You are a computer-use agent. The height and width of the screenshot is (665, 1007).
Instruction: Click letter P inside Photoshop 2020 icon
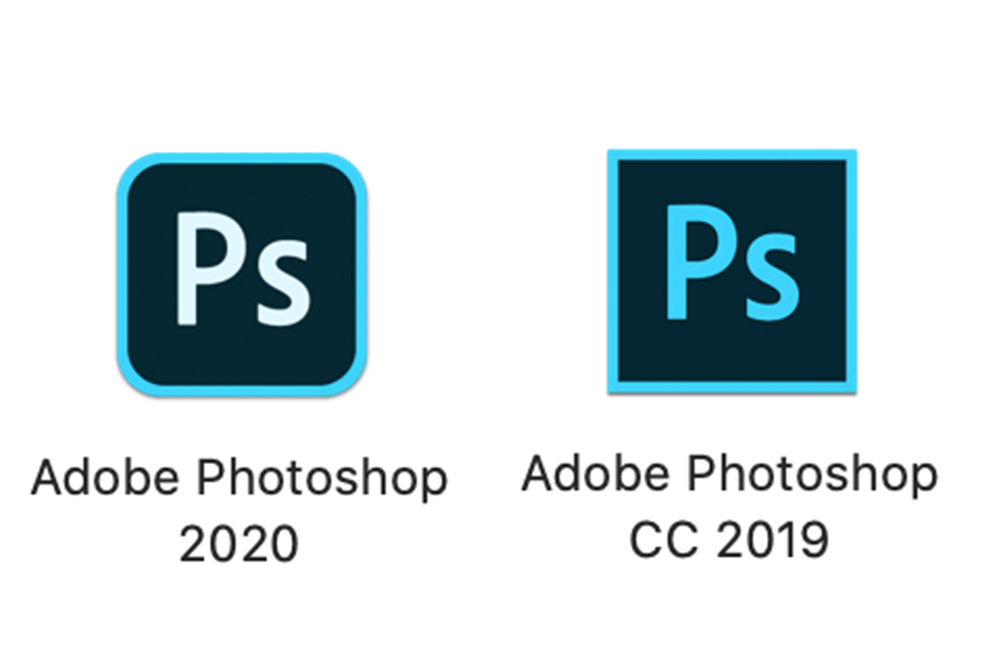tap(210, 269)
